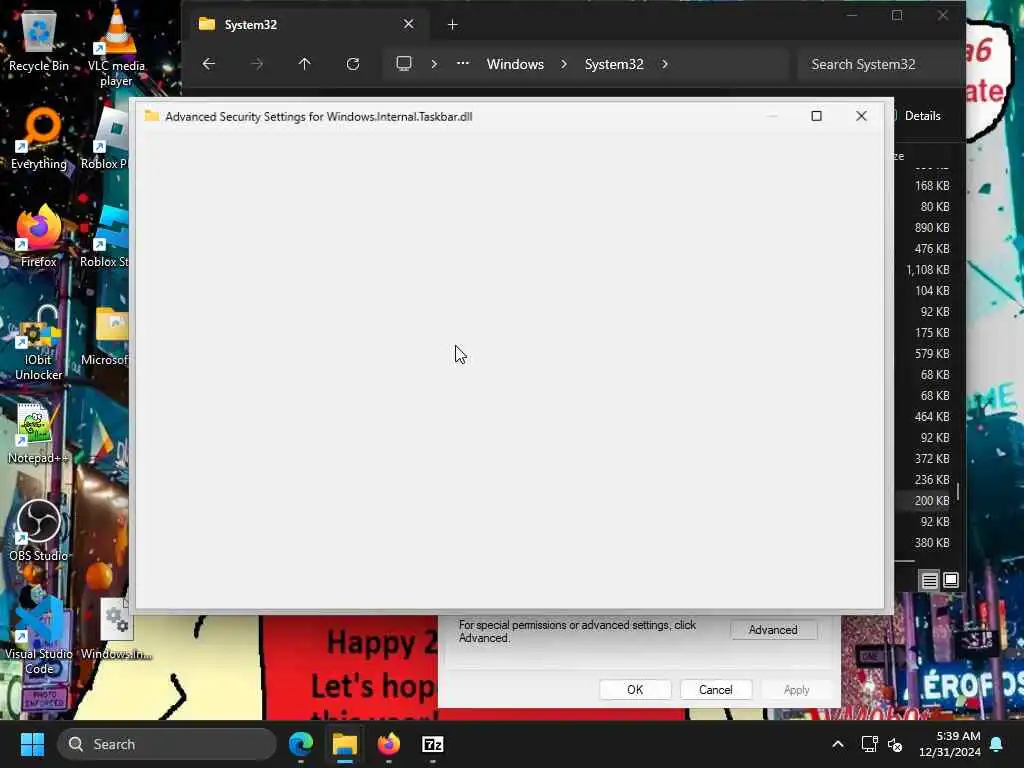
Task: Click Windows in the breadcrumb path
Action: (x=515, y=64)
